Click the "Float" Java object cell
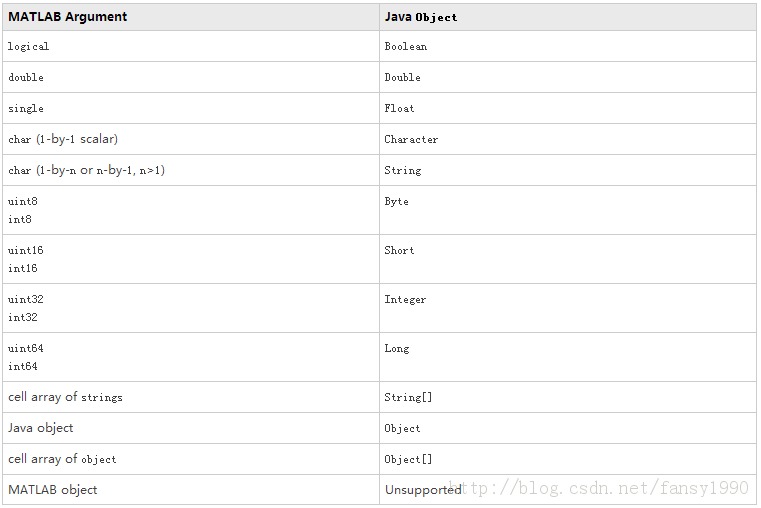761x508 pixels. point(399,108)
